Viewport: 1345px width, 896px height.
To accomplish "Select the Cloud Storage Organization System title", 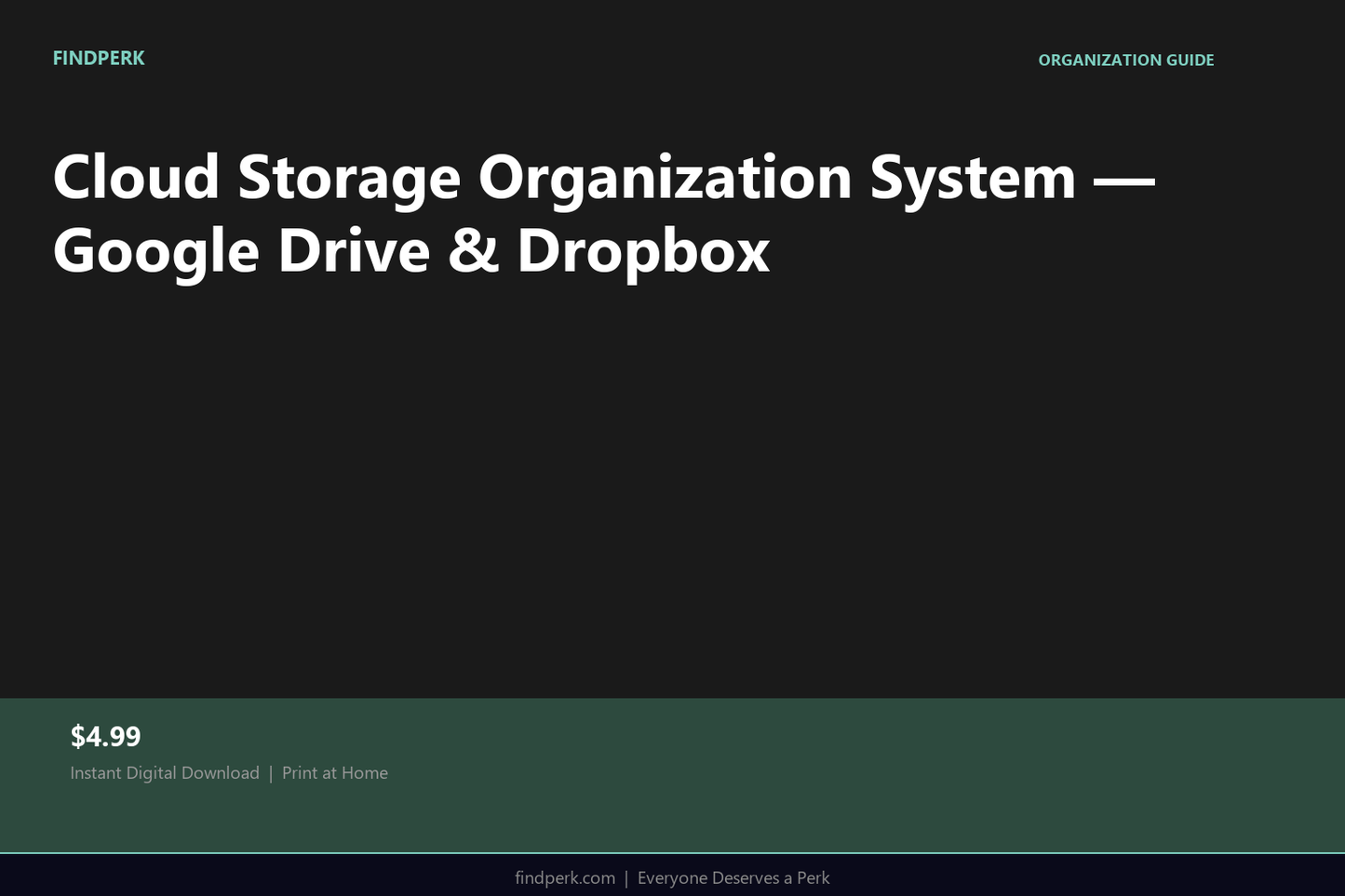I will tap(603, 214).
